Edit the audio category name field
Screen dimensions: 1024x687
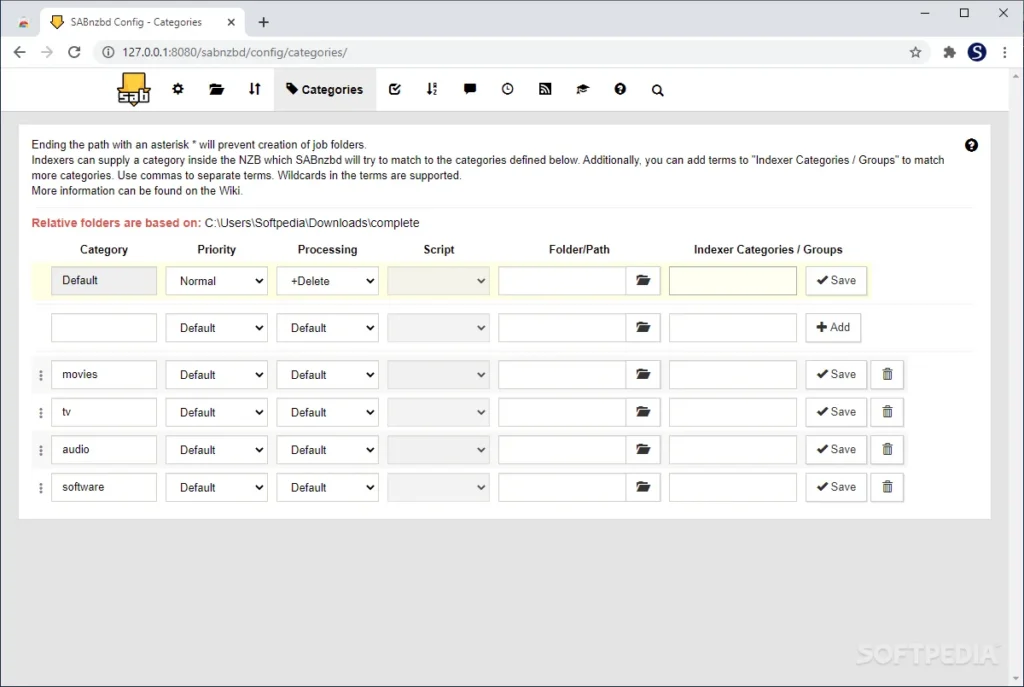coord(104,450)
